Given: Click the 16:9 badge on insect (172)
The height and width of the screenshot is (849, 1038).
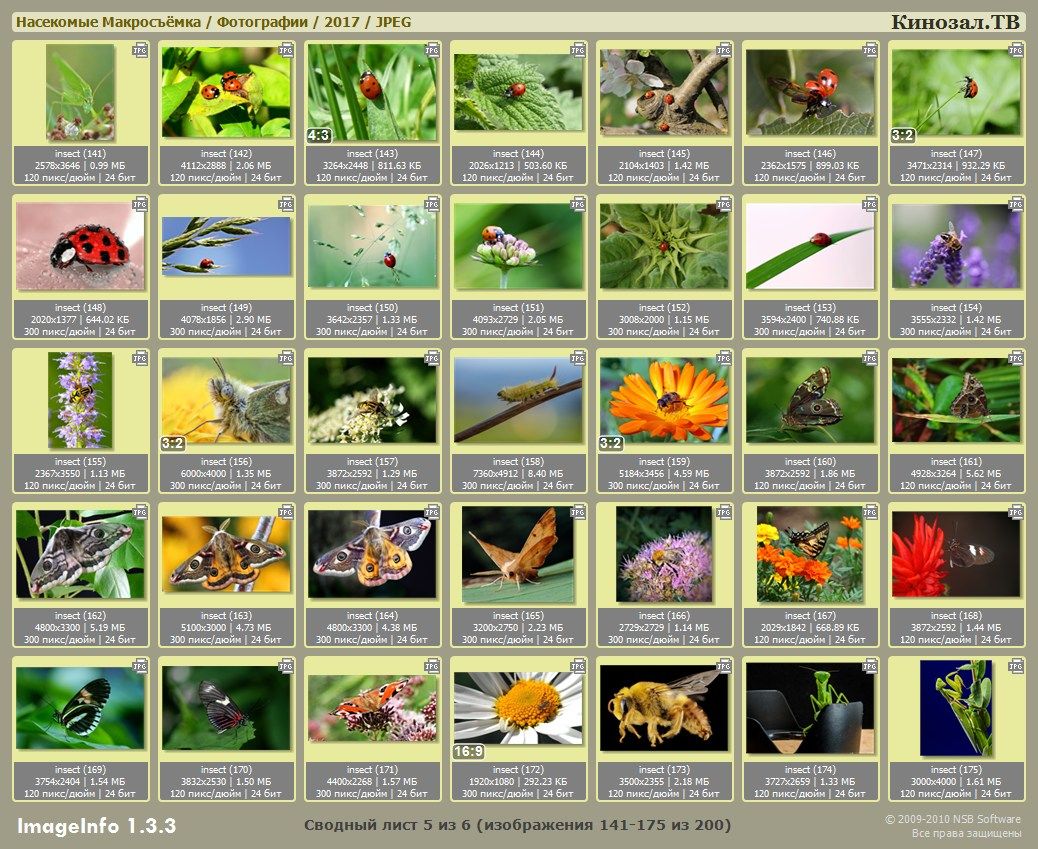Looking at the screenshot, I should [469, 751].
